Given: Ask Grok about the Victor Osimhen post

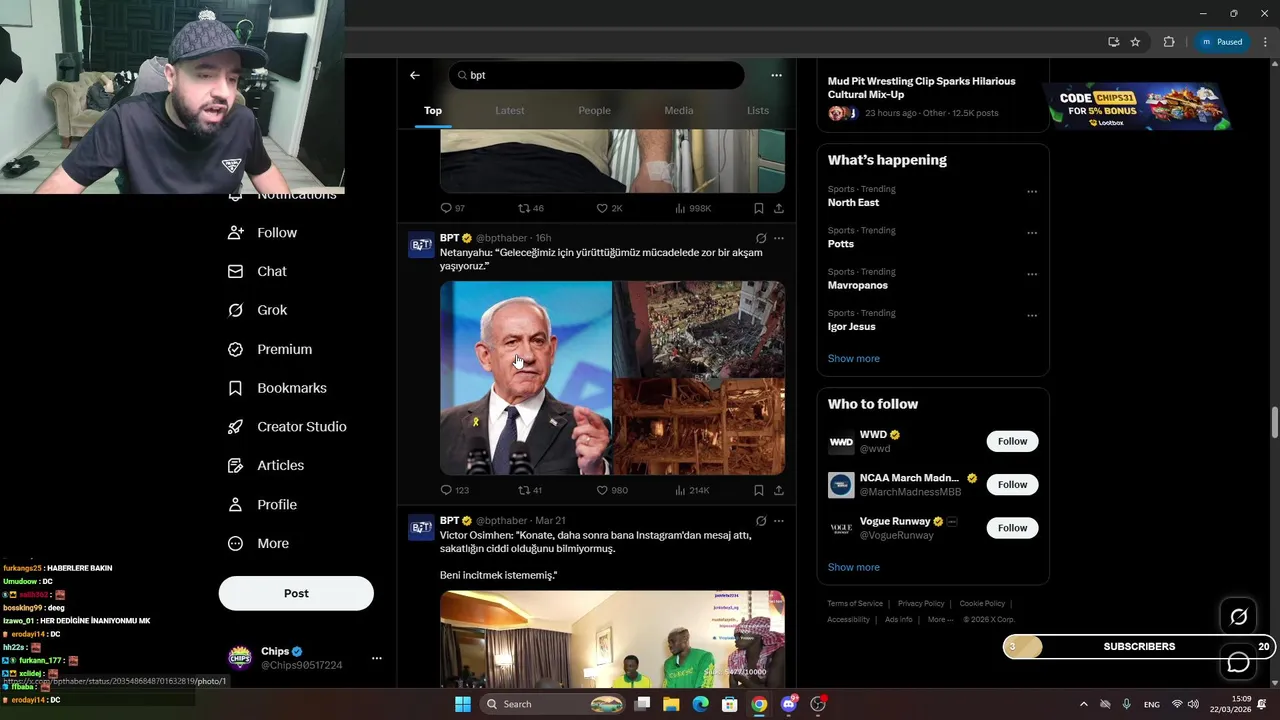Looking at the screenshot, I should tap(761, 521).
